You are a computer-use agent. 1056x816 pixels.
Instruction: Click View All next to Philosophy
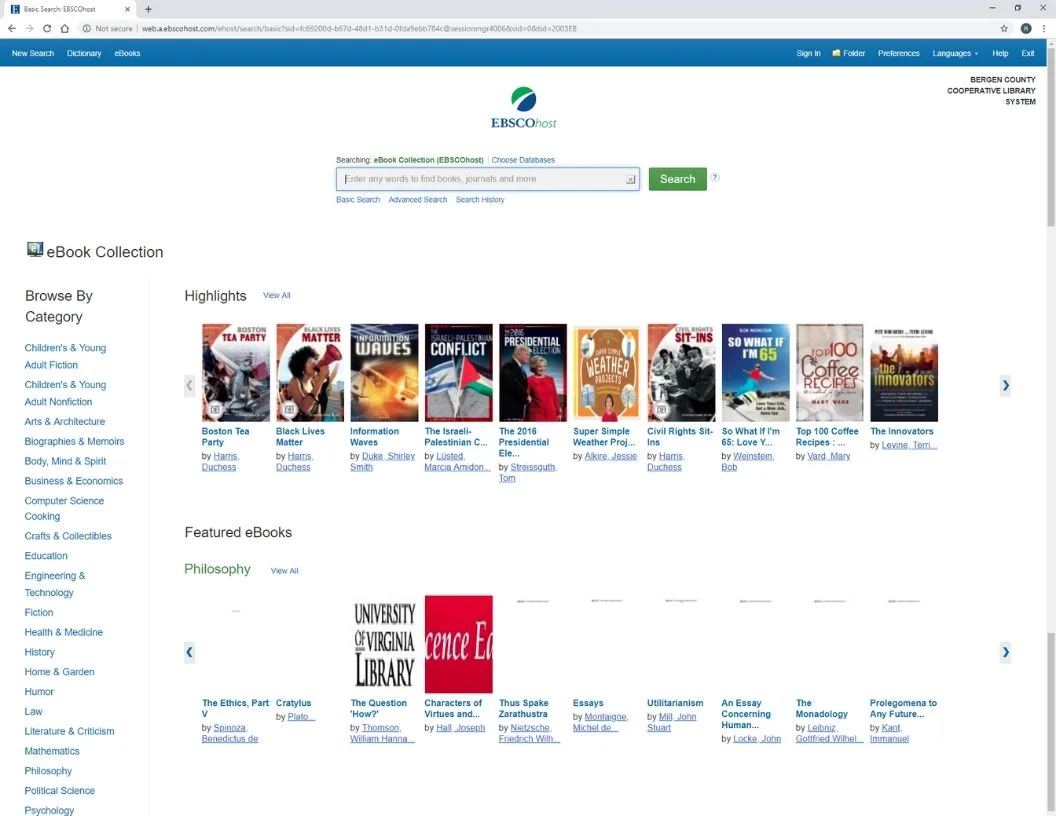(x=285, y=571)
